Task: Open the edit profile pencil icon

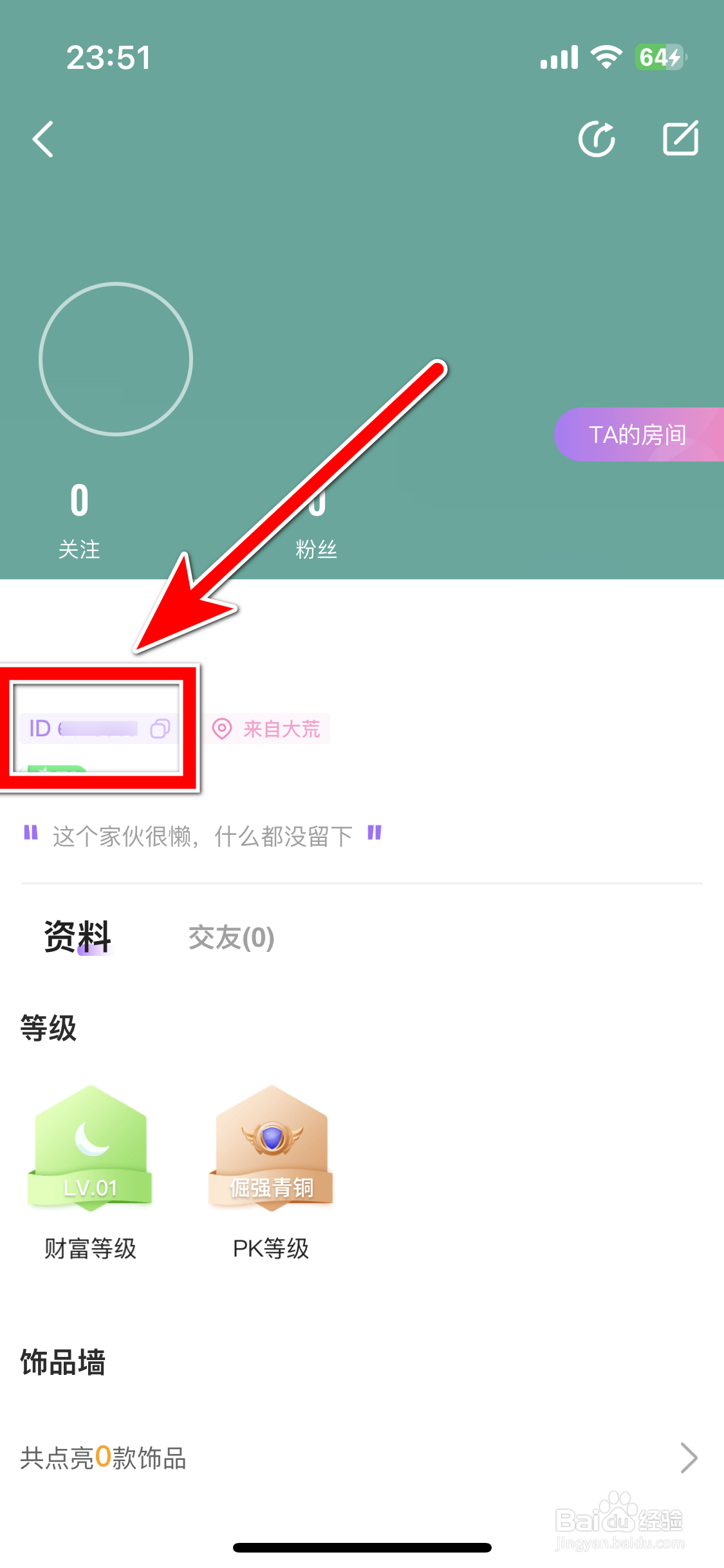Action: click(681, 138)
